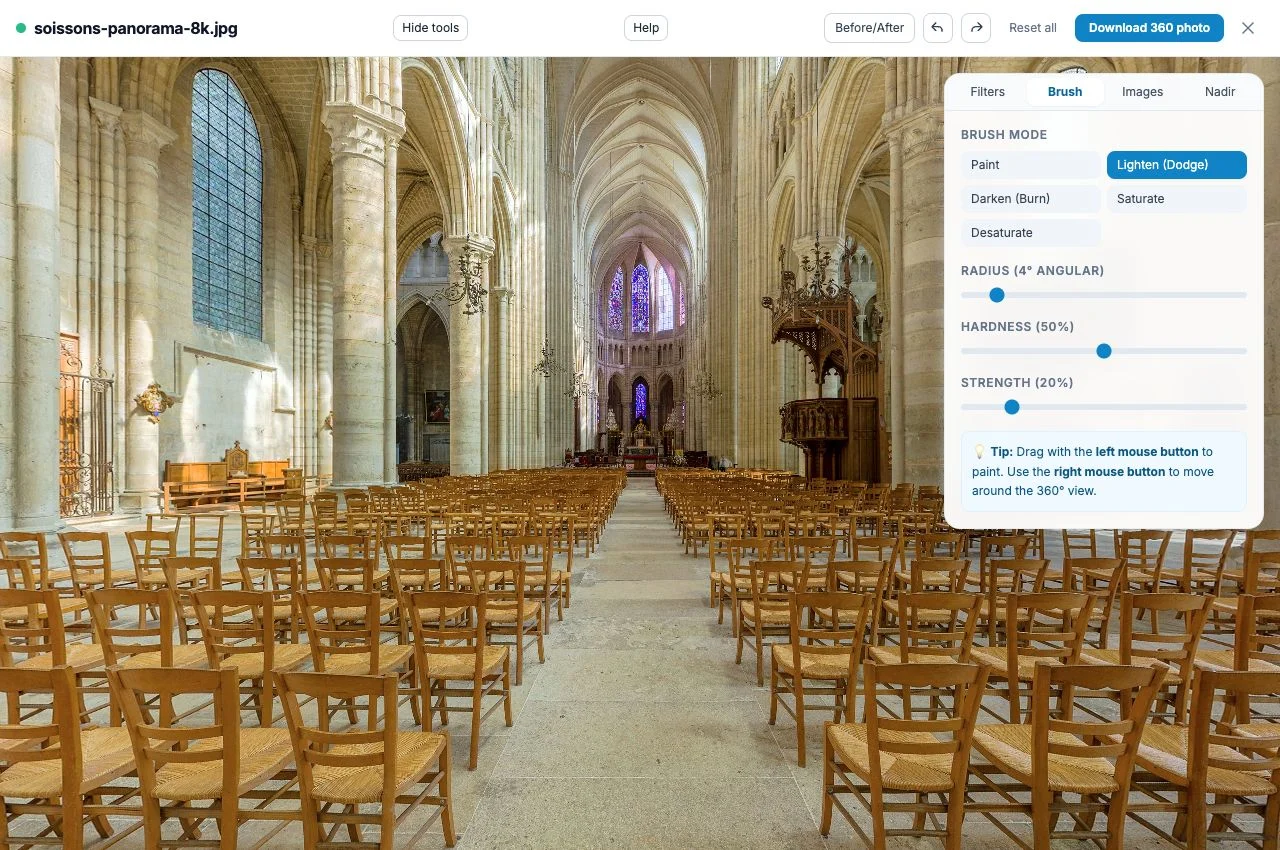Click the RADIUS (4° ANGULAR) label
Image resolution: width=1280 pixels, height=850 pixels.
[x=1032, y=271]
